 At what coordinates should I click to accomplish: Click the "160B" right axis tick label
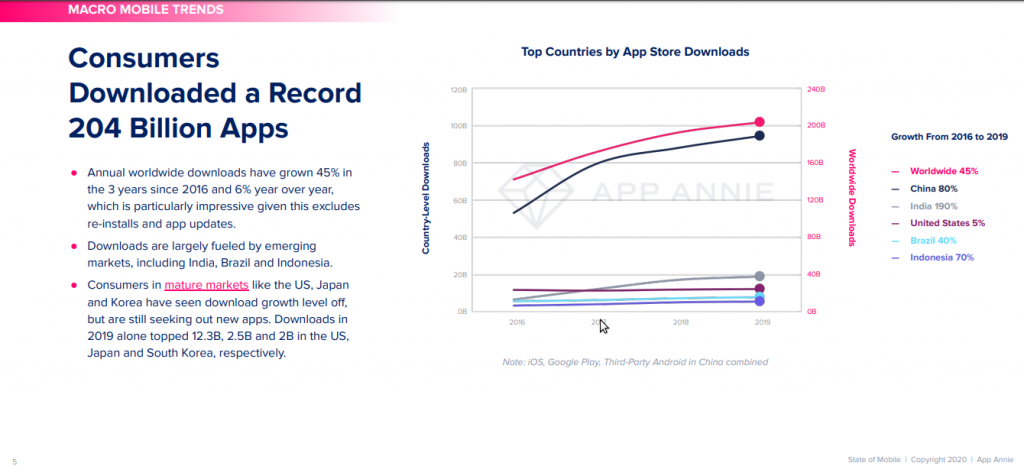coord(817,163)
